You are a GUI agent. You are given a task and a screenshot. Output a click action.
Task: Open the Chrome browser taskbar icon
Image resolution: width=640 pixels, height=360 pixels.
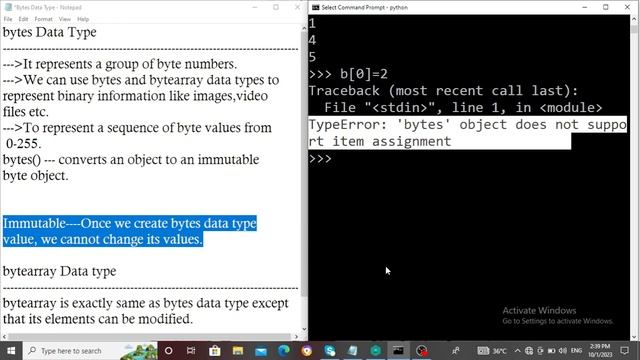307,351
